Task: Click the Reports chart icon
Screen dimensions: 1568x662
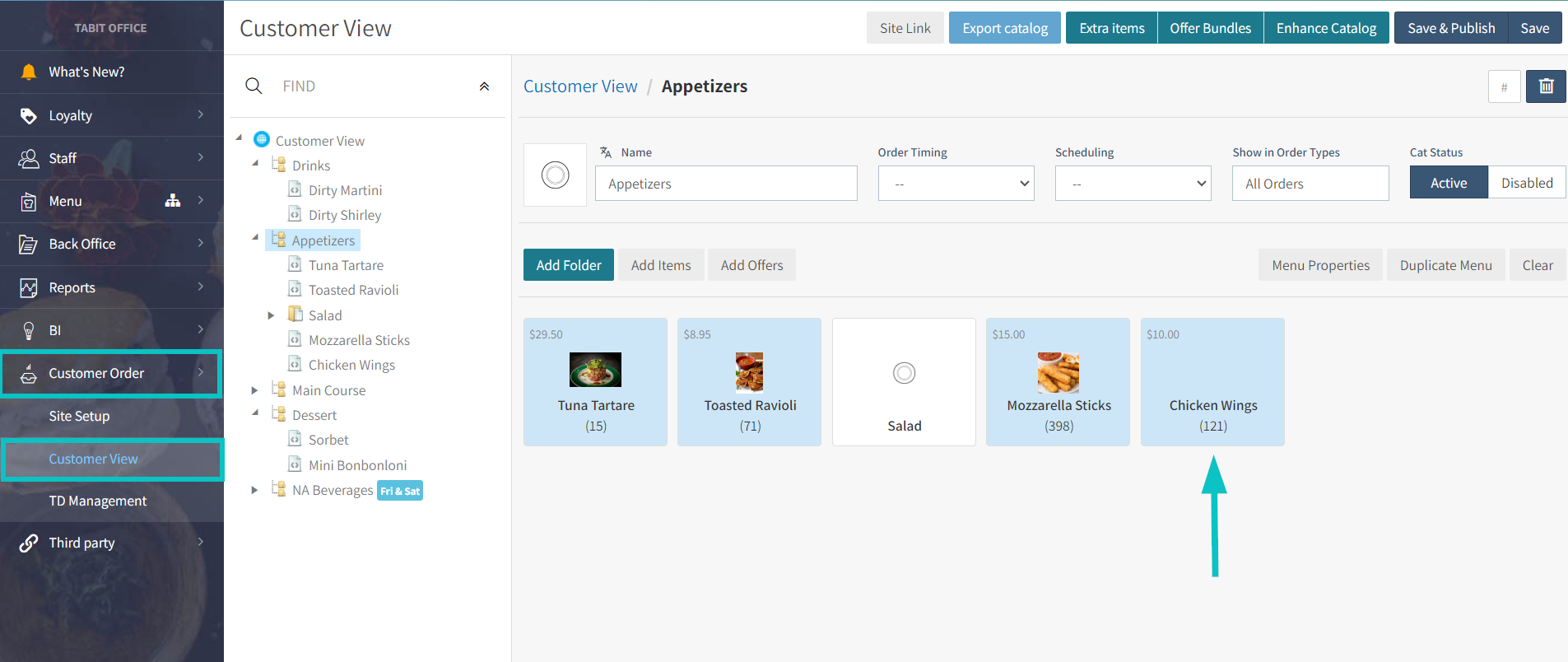Action: click(29, 287)
